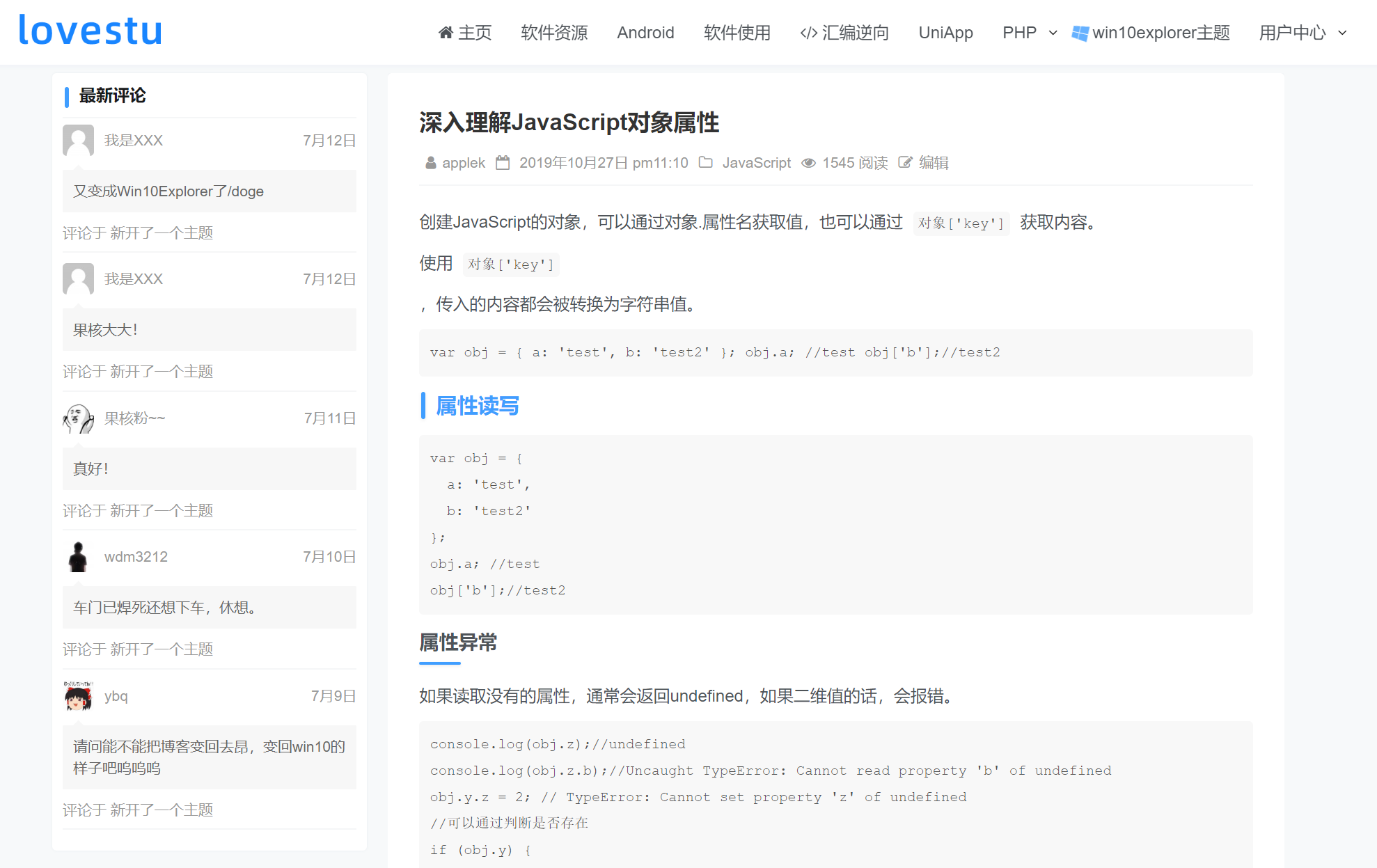Viewport: 1377px width, 868px height.
Task: Expand the 用户中心 dropdown chevron
Action: [x=1342, y=33]
